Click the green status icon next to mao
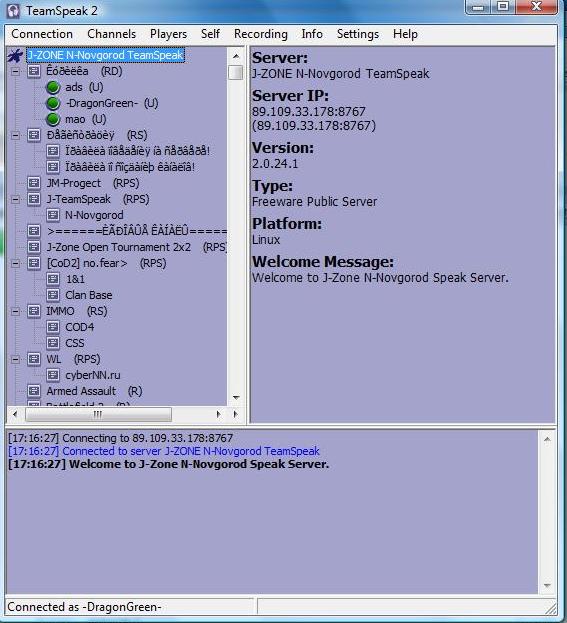 click(x=53, y=119)
